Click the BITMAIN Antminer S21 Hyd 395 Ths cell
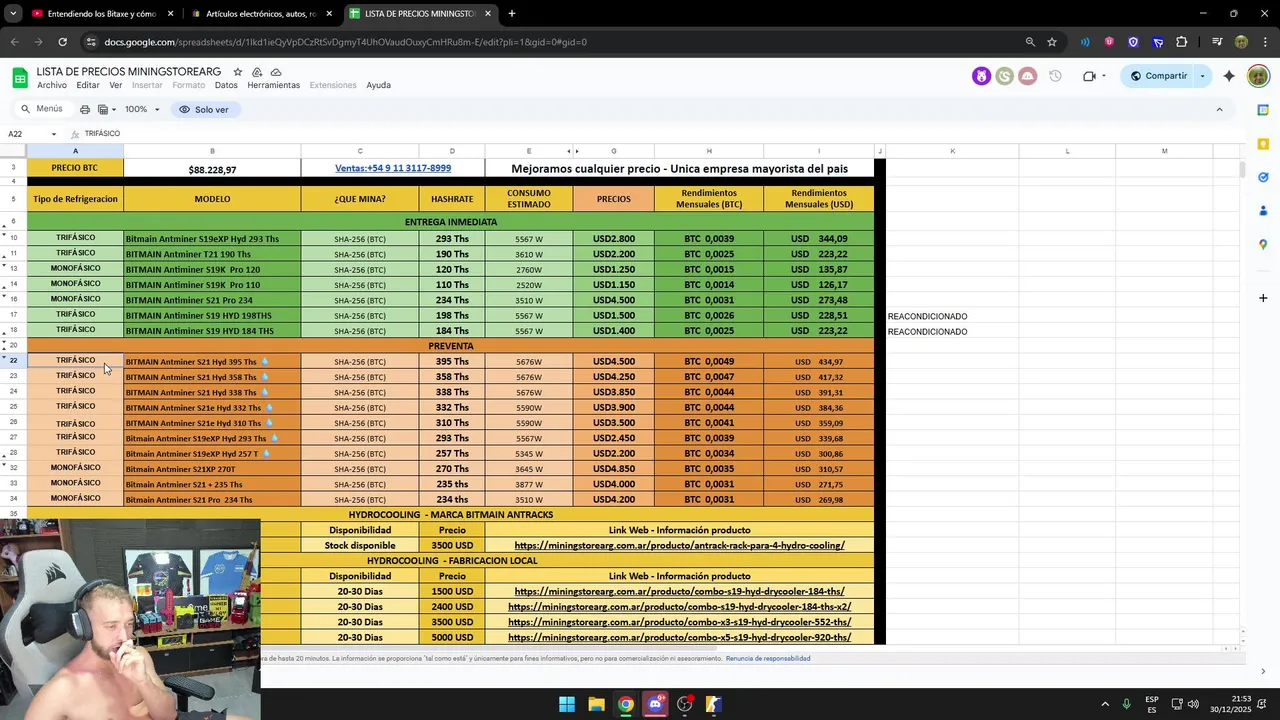1280x720 pixels. (x=212, y=362)
